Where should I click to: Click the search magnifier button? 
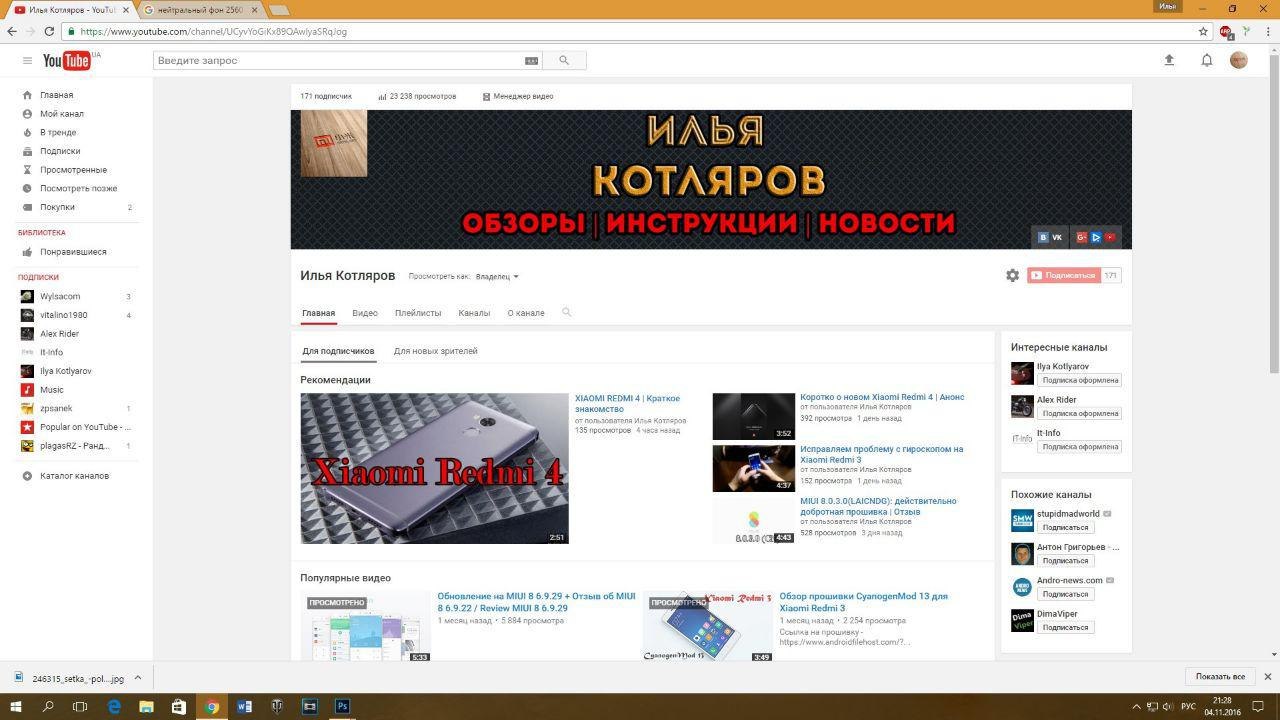point(564,61)
